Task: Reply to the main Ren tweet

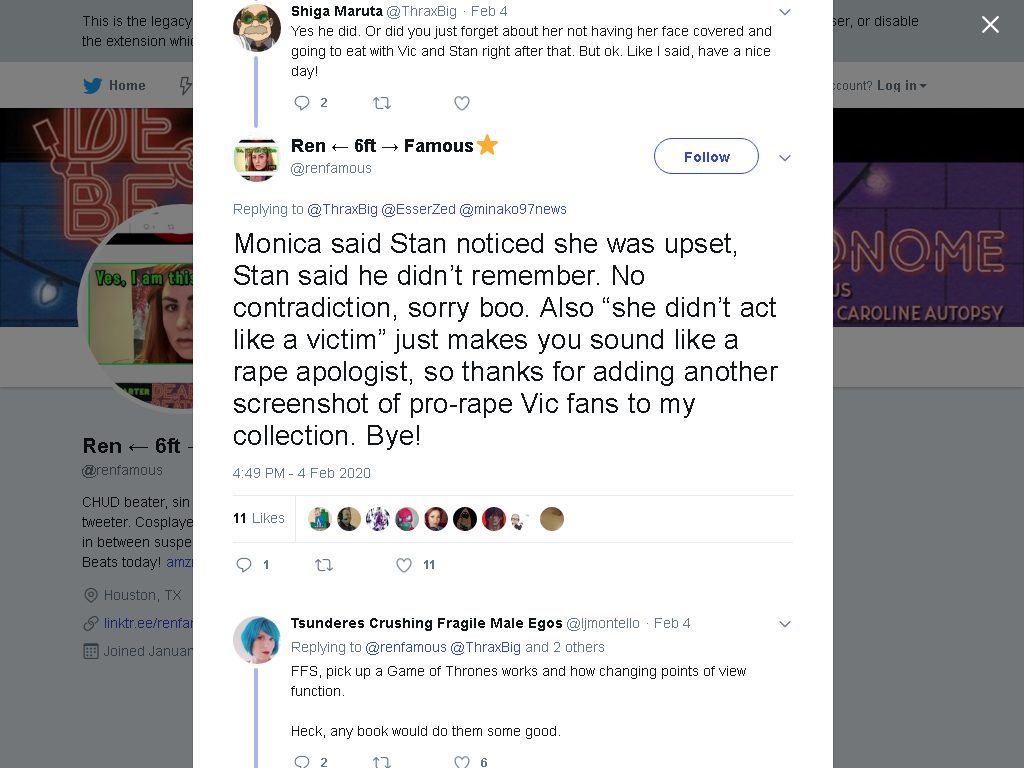Action: pos(244,565)
